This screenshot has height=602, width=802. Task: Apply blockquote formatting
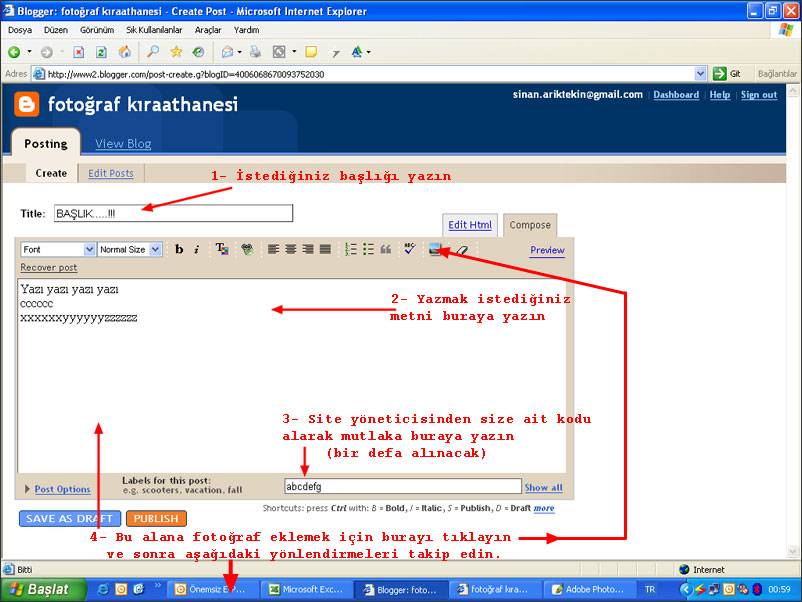(x=386, y=249)
